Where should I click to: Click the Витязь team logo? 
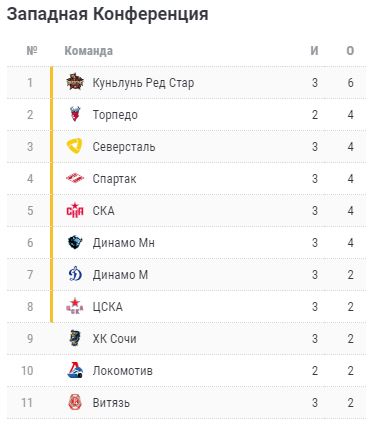(75, 402)
